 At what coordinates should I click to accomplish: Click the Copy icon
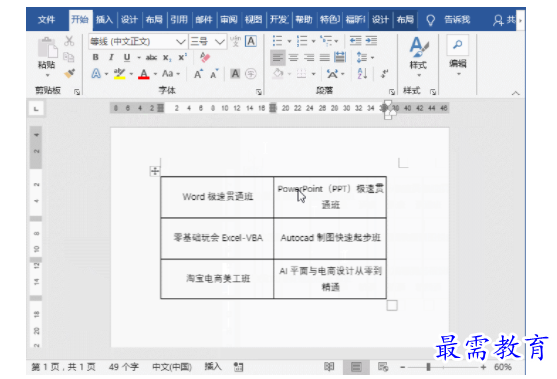pyautogui.click(x=69, y=57)
